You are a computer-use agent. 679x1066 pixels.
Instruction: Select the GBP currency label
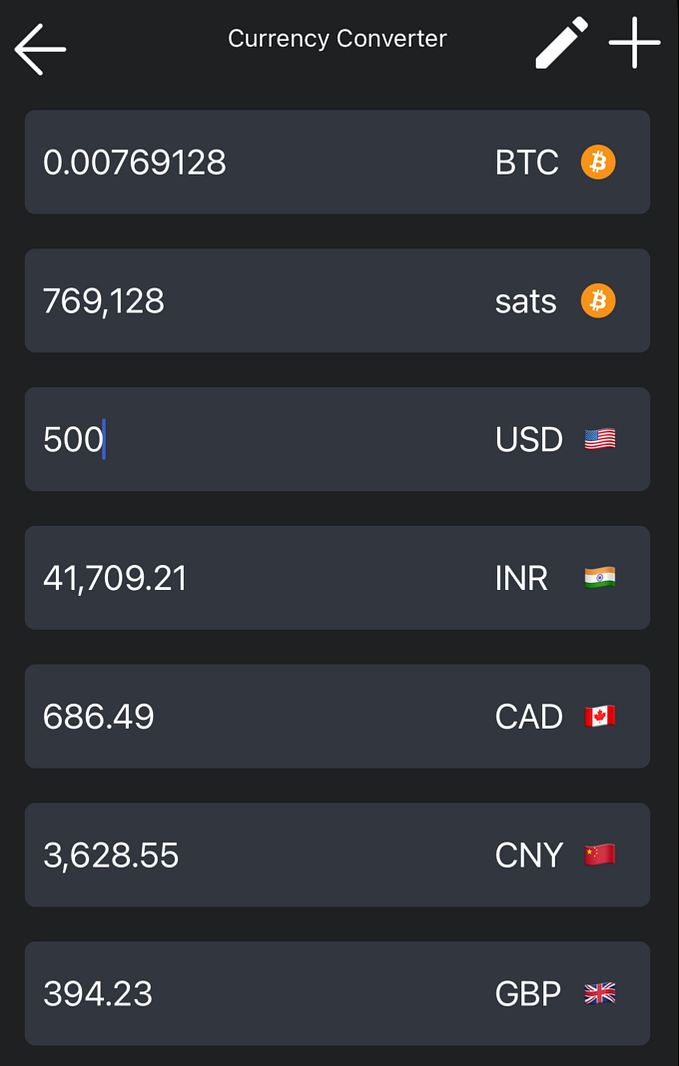point(527,993)
